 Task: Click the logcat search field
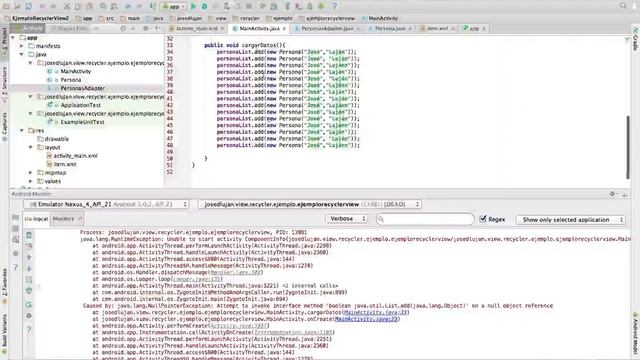click(425, 219)
